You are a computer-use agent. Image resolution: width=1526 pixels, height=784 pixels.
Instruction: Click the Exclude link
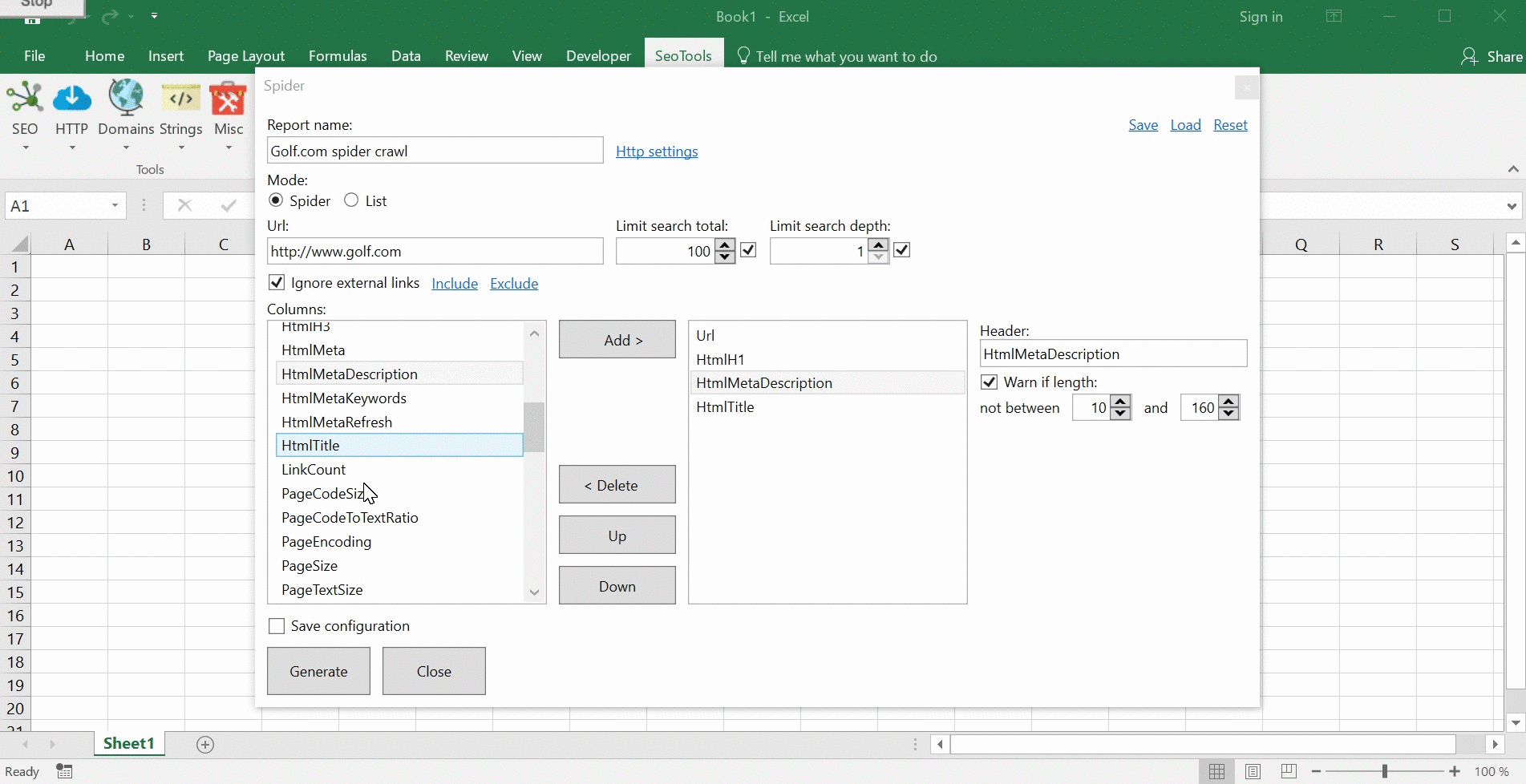[514, 283]
